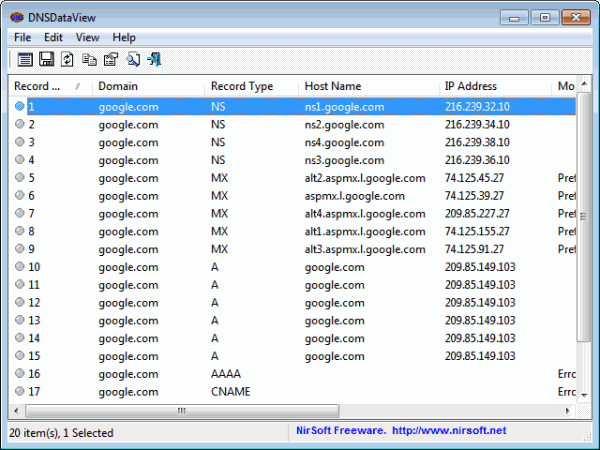This screenshot has width=600, height=450.
Task: Sort by the Record Type column header
Action: pyautogui.click(x=251, y=86)
